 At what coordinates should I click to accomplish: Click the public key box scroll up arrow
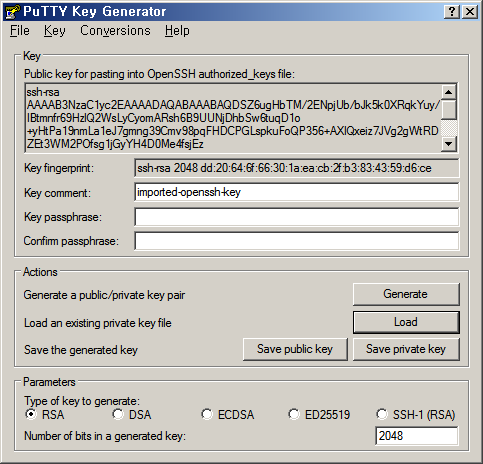tap(449, 92)
